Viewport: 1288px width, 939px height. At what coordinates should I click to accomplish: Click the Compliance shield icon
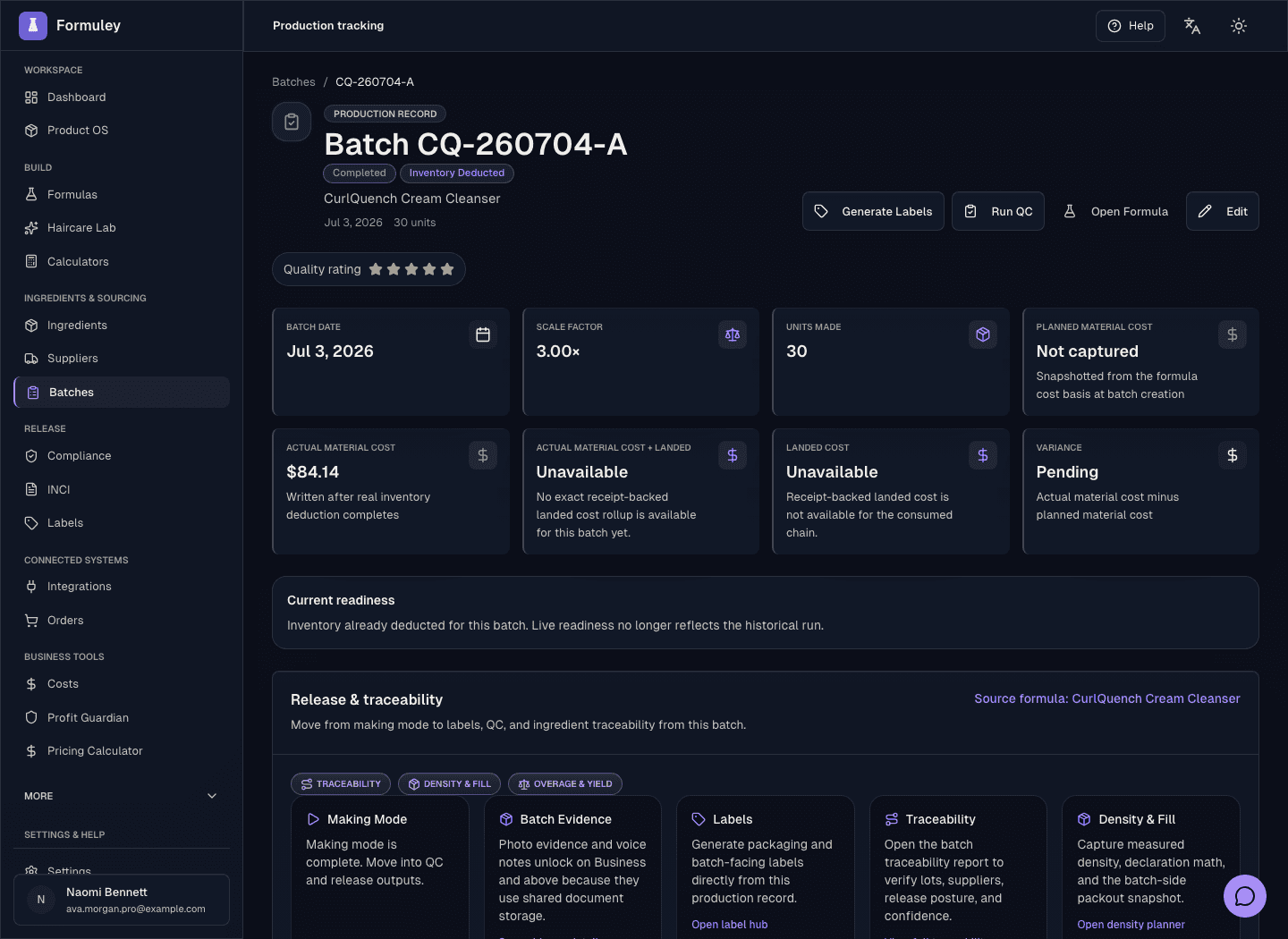pos(31,456)
